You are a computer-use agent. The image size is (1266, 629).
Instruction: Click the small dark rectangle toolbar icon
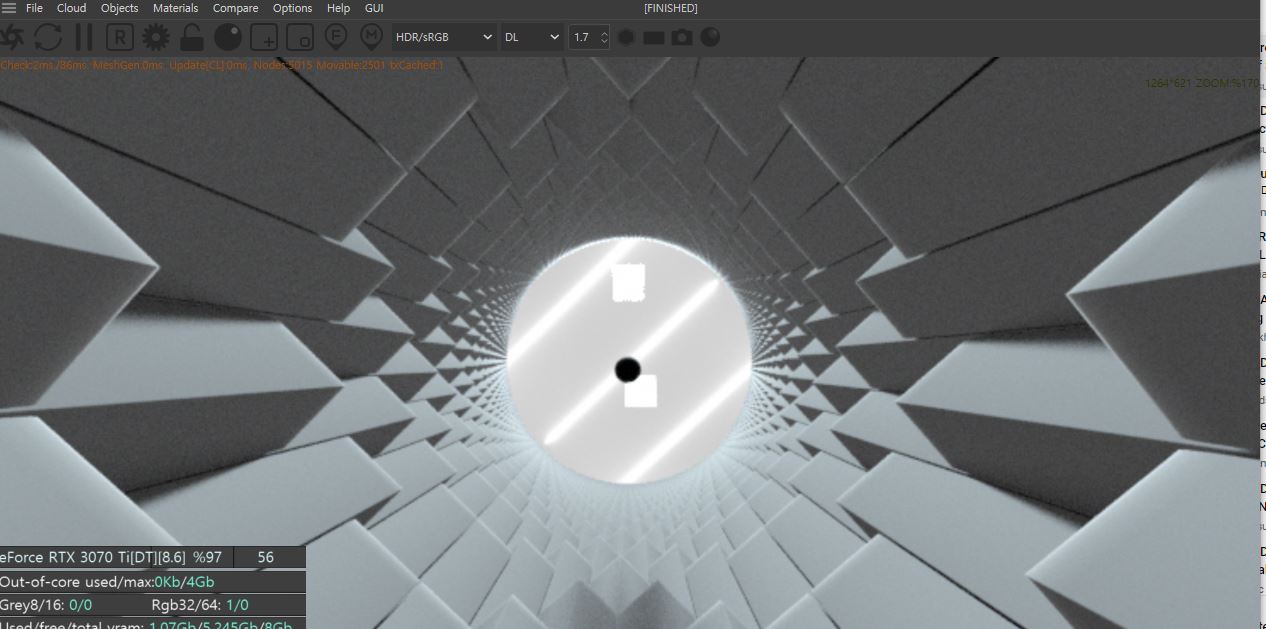[x=654, y=38]
